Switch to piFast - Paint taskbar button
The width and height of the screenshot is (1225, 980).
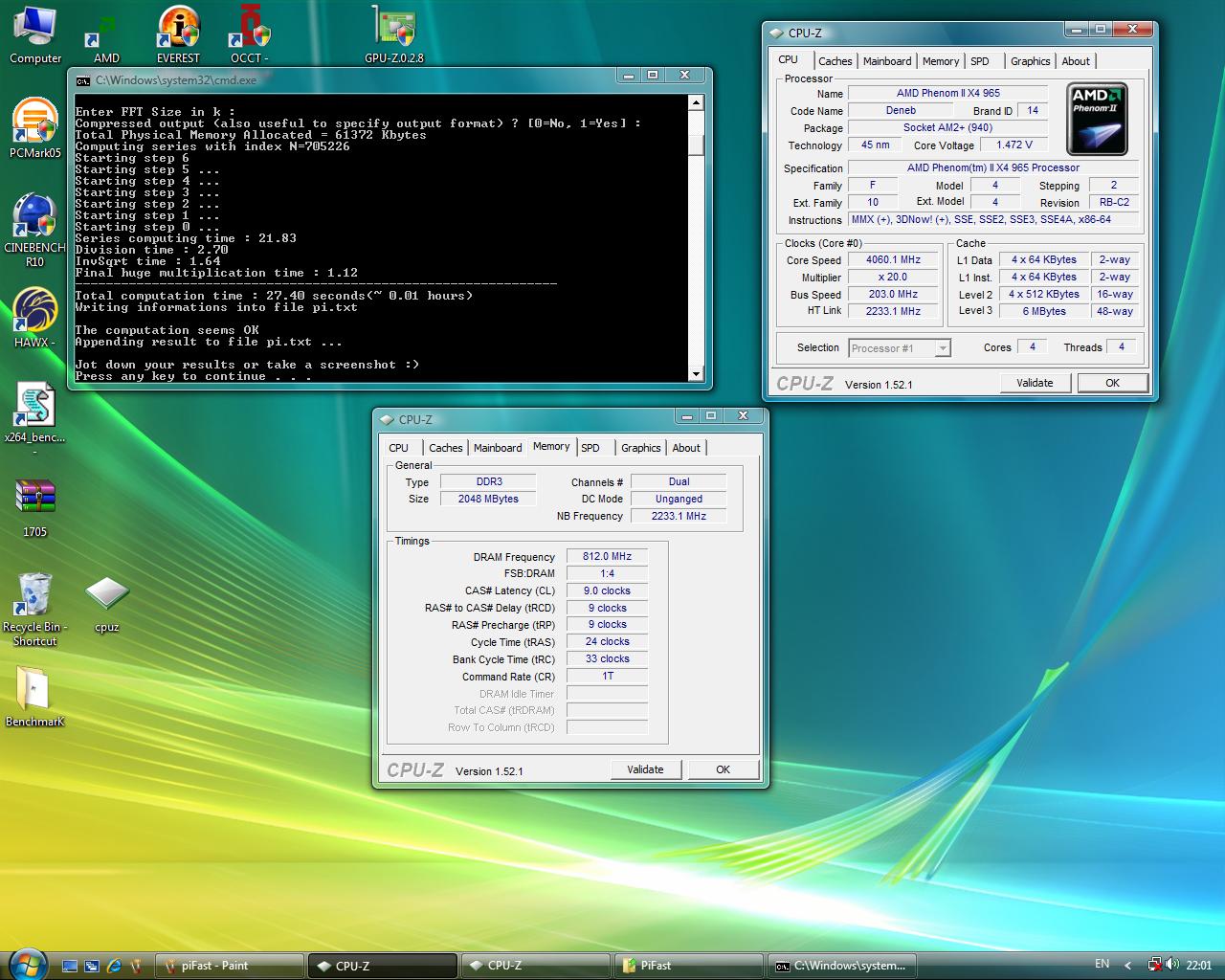pyautogui.click(x=230, y=966)
